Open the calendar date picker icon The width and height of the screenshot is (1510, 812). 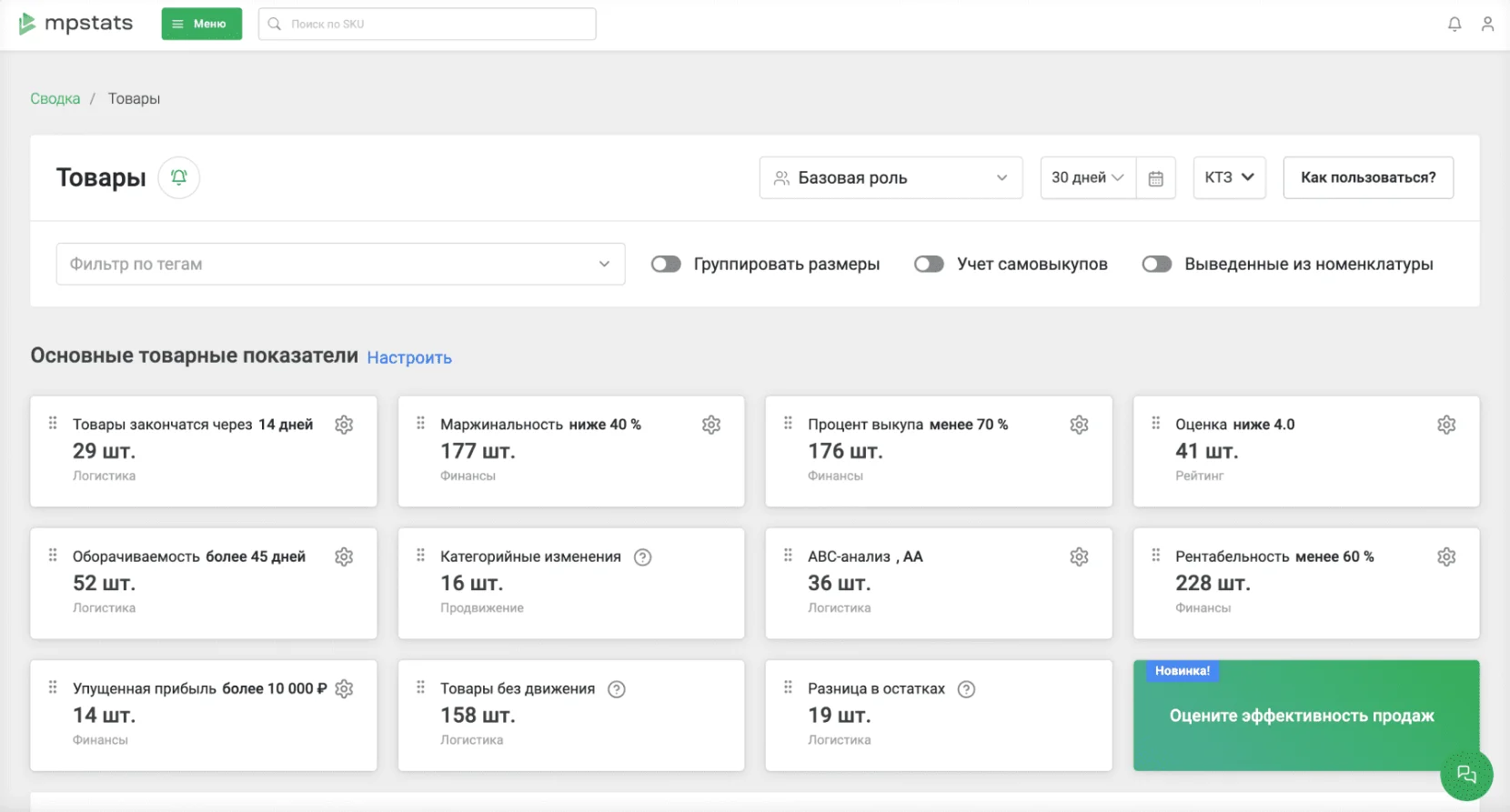point(1155,178)
